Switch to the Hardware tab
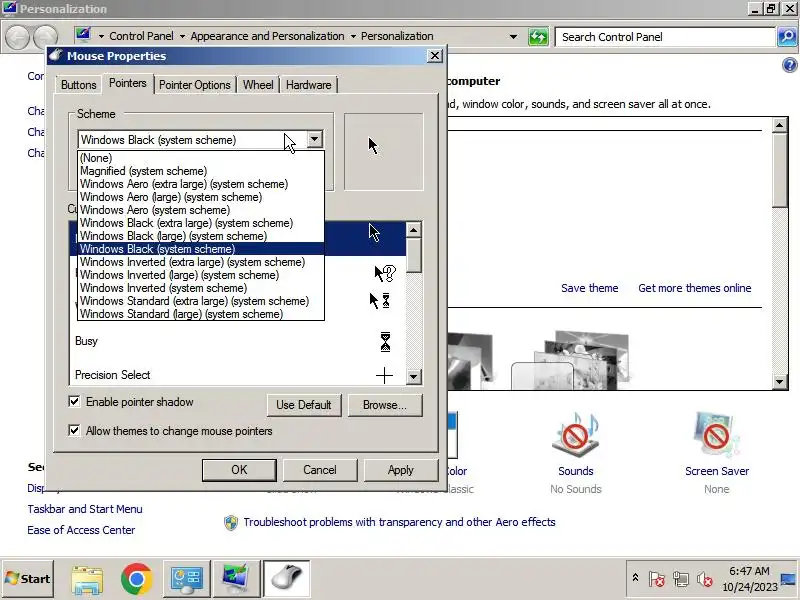 coord(308,85)
